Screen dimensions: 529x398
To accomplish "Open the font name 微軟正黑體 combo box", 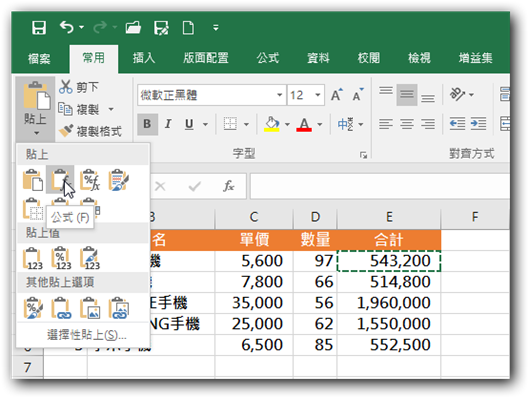I will [x=212, y=95].
